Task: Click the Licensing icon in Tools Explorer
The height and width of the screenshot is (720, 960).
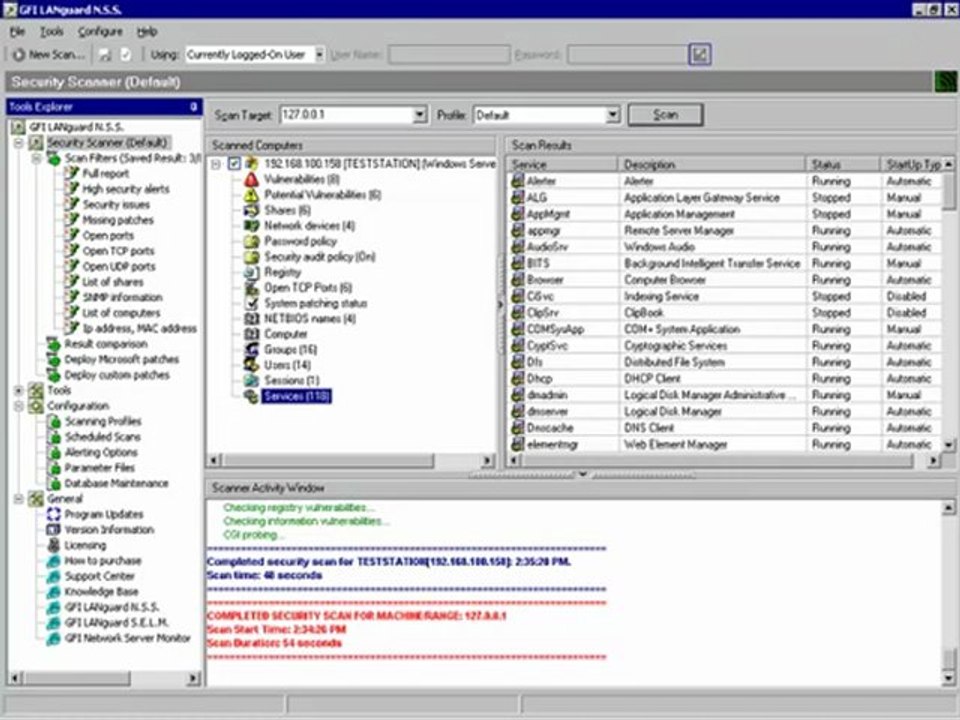Action: coord(54,545)
